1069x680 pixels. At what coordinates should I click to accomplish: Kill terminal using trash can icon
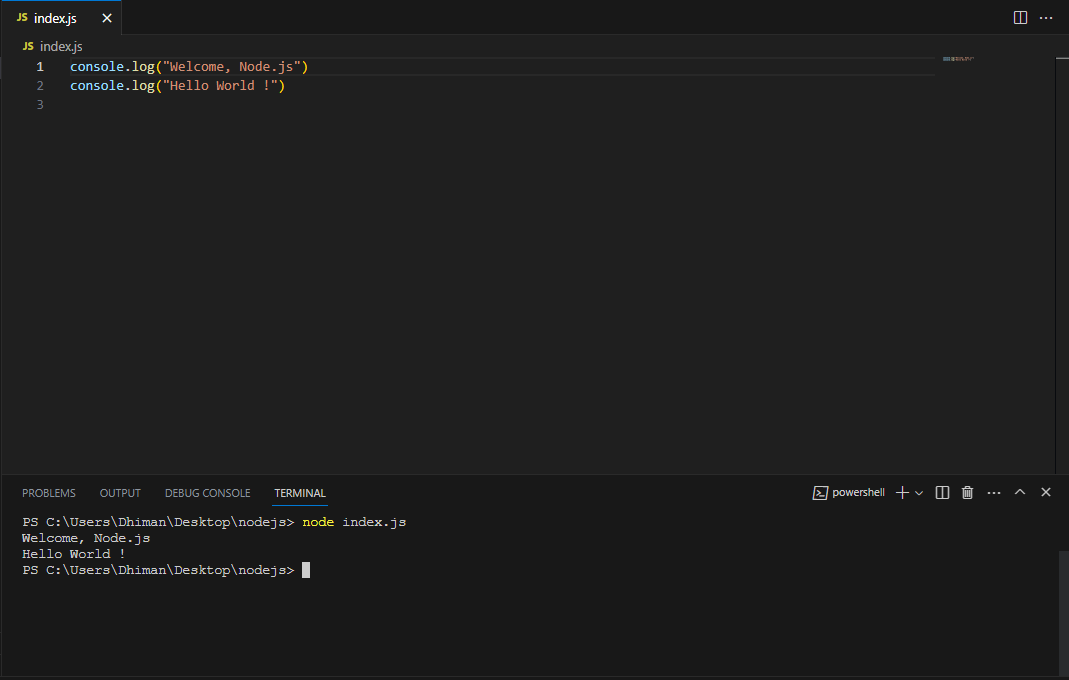tap(967, 492)
